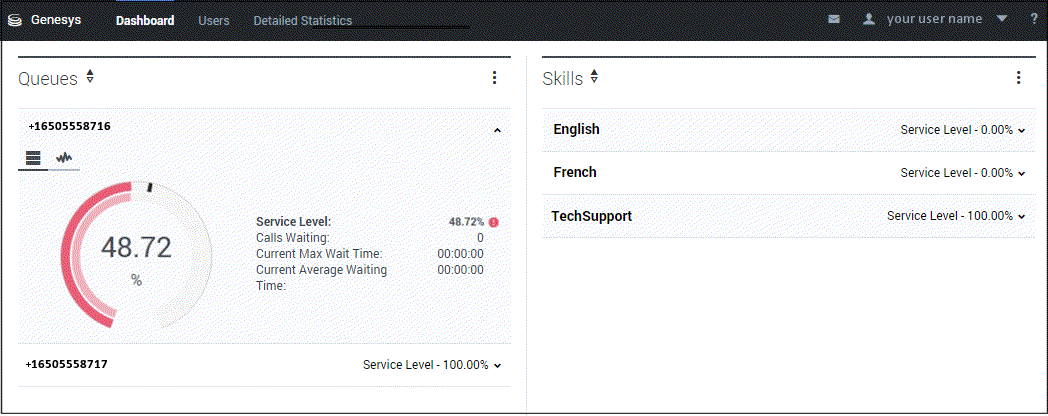The width and height of the screenshot is (1048, 416).
Task: Expand the English skill service level
Action: pos(1021,131)
